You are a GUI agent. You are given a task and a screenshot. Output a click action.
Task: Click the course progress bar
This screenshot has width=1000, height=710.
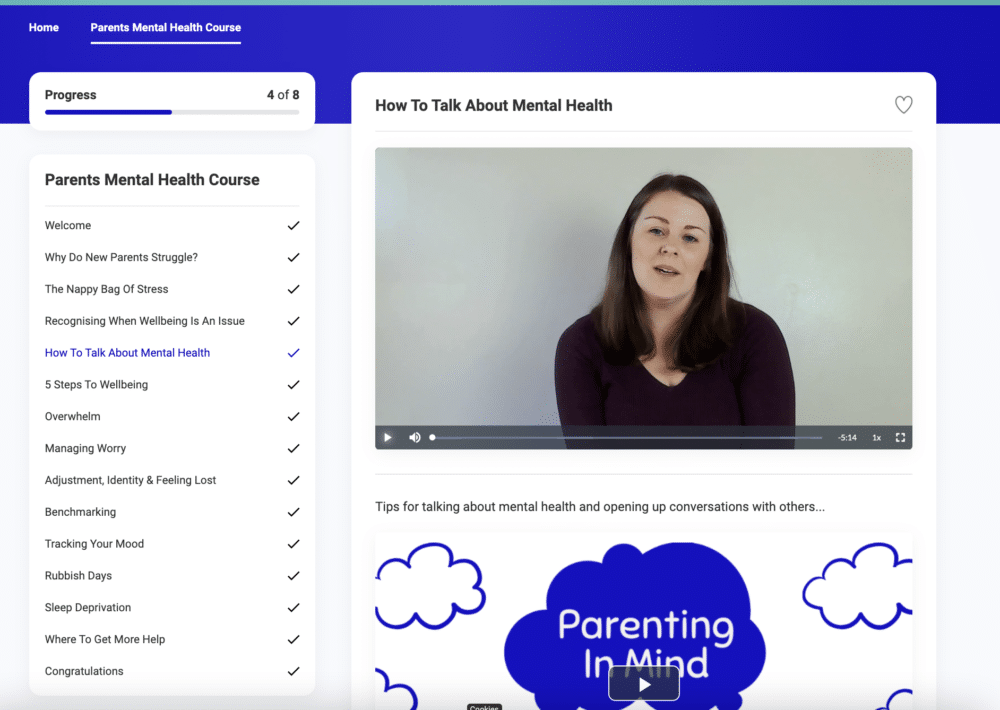[172, 112]
